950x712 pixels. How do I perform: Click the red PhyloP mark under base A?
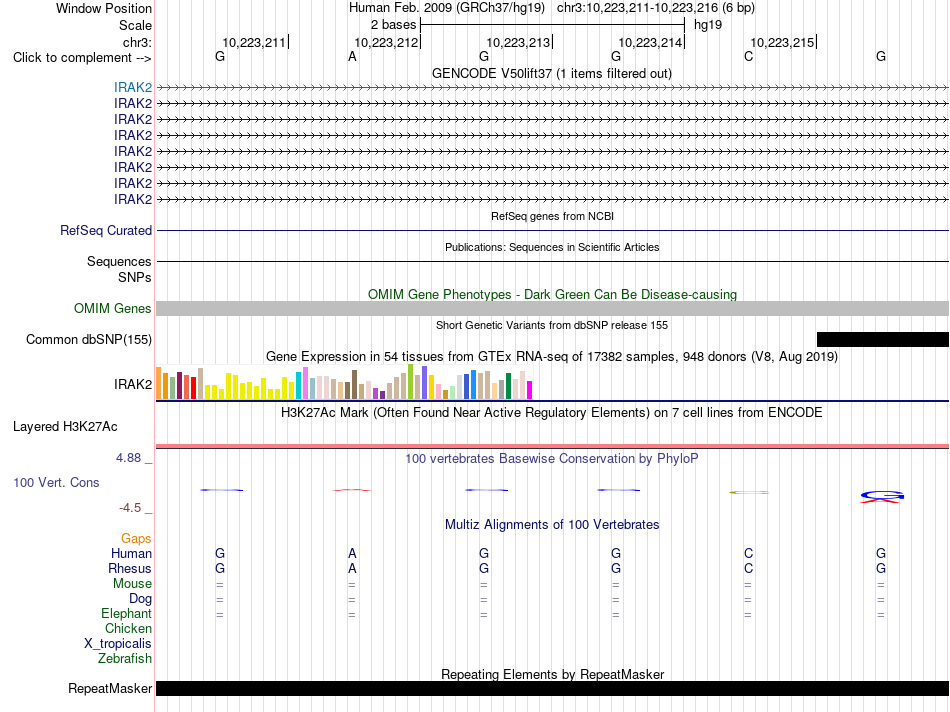[x=352, y=490]
